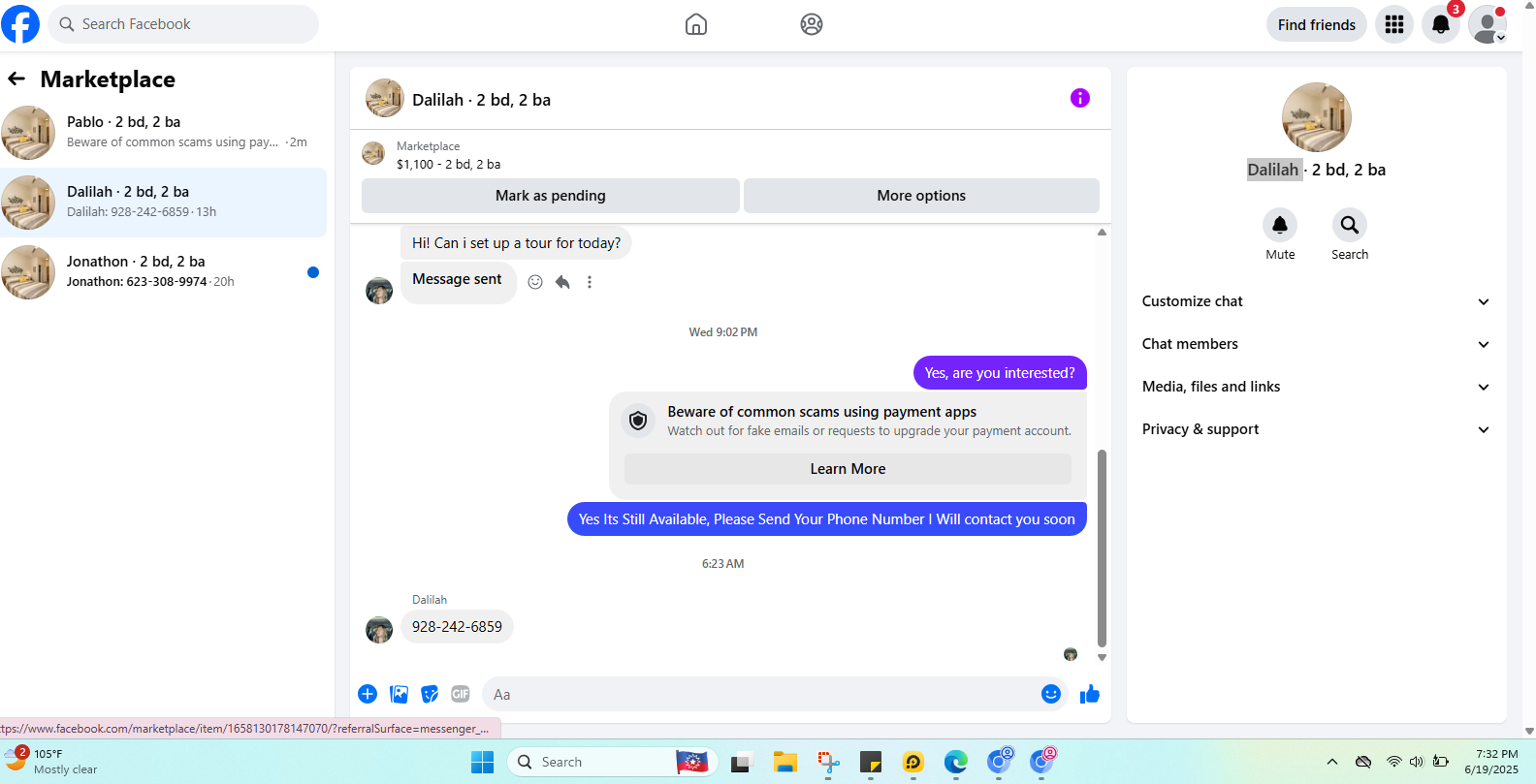Click the chat scroll up arrow
1536x784 pixels.
click(x=1102, y=233)
